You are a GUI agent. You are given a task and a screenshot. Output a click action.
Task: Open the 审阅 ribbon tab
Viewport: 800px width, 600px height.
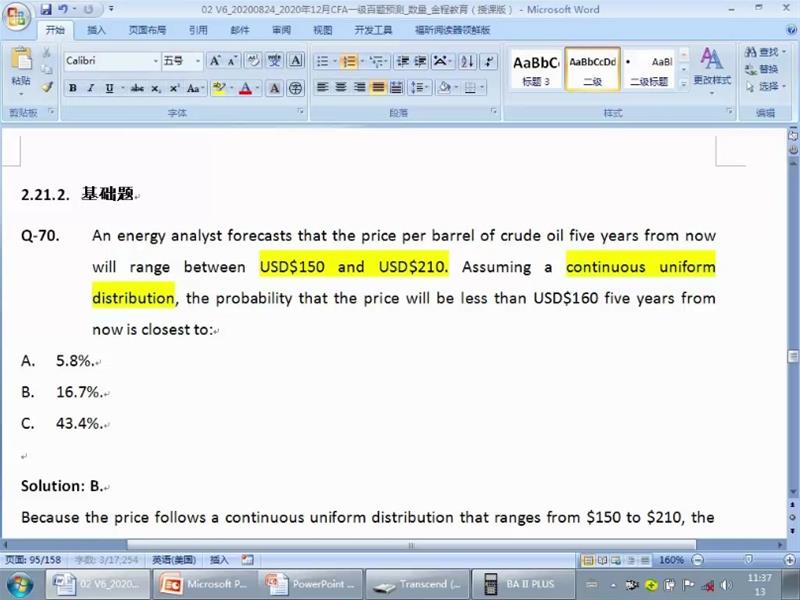[281, 30]
